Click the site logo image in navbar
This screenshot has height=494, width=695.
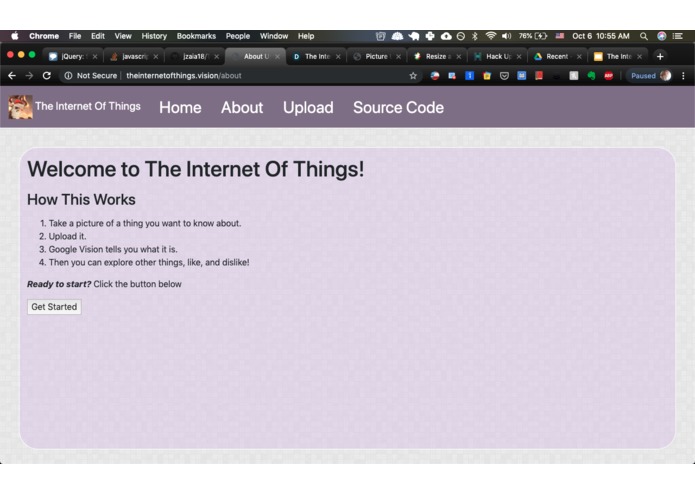tap(20, 107)
